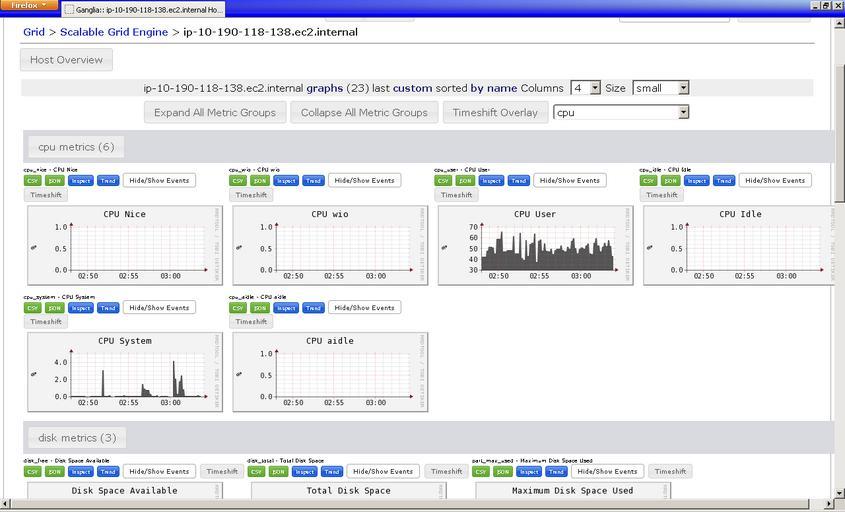Download CSV for the CPU Nice graph

pos(33,181)
